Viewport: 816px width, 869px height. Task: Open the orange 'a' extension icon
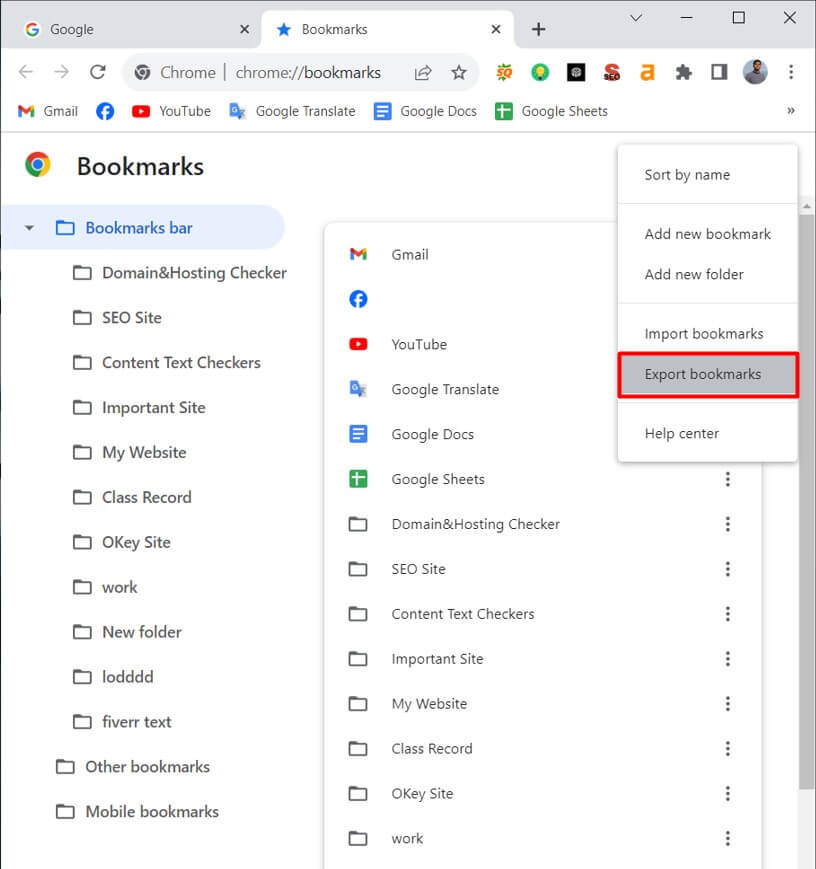[x=647, y=72]
